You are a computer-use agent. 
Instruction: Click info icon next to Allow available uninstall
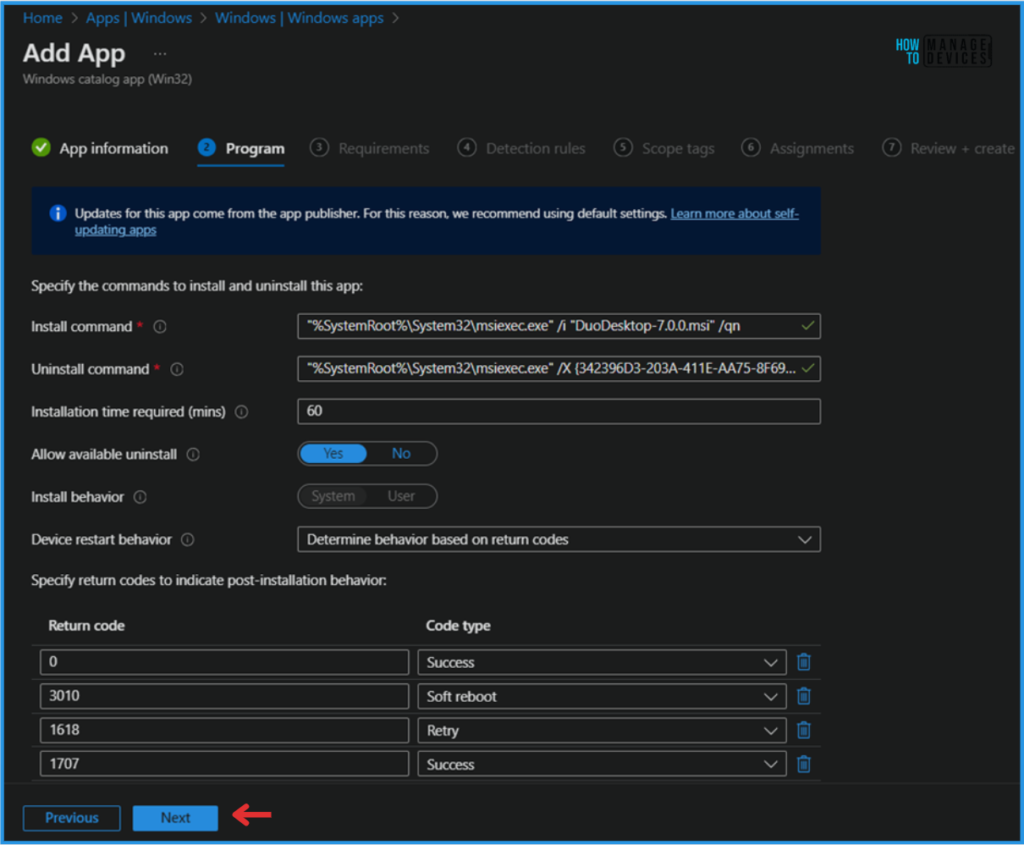193,454
